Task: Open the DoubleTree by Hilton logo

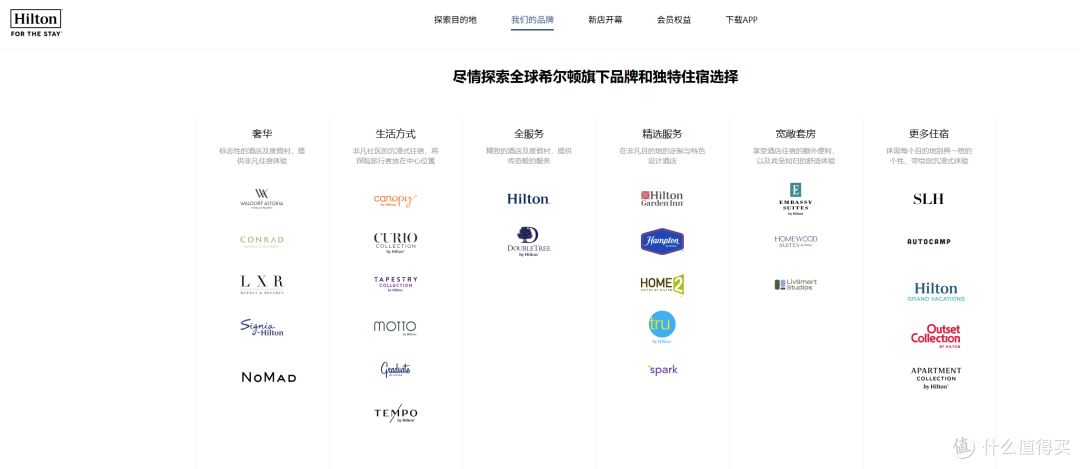Action: click(x=528, y=242)
